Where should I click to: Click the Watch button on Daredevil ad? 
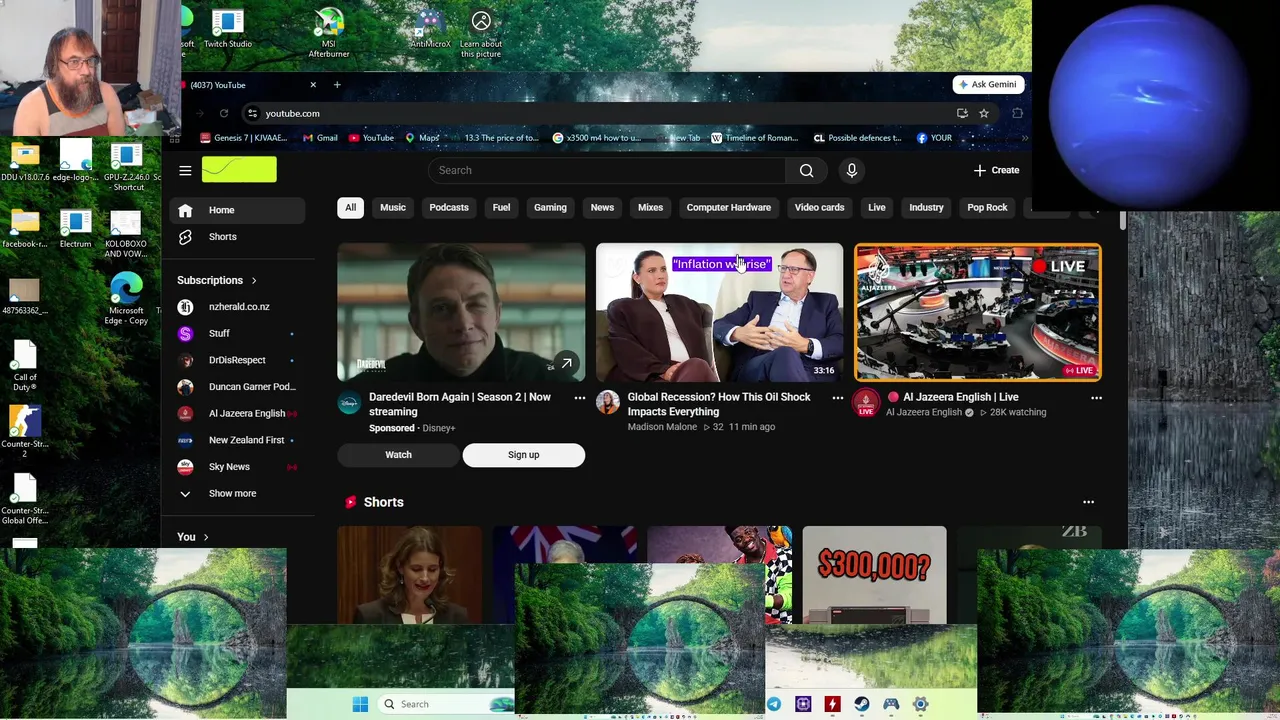point(398,455)
